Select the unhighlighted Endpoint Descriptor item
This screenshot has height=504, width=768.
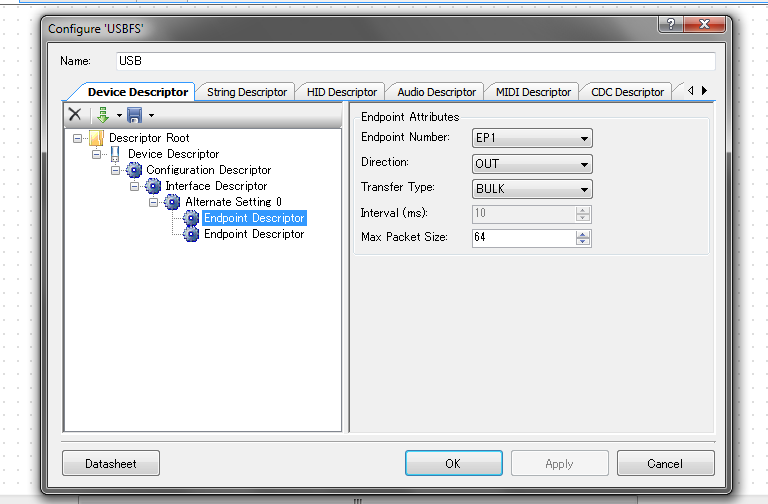coord(254,234)
